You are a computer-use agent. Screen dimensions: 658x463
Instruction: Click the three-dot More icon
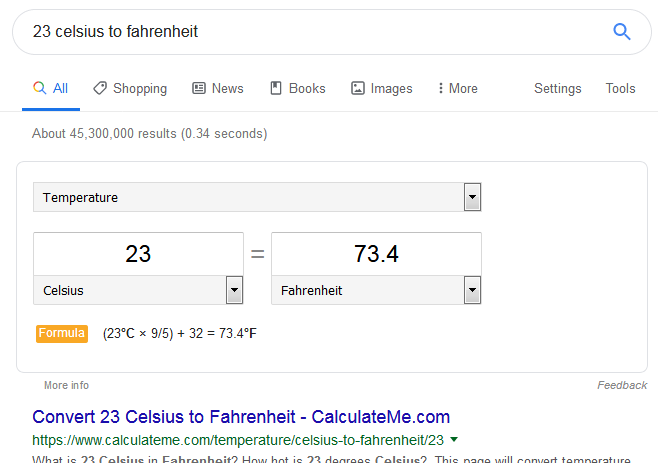tap(440, 88)
